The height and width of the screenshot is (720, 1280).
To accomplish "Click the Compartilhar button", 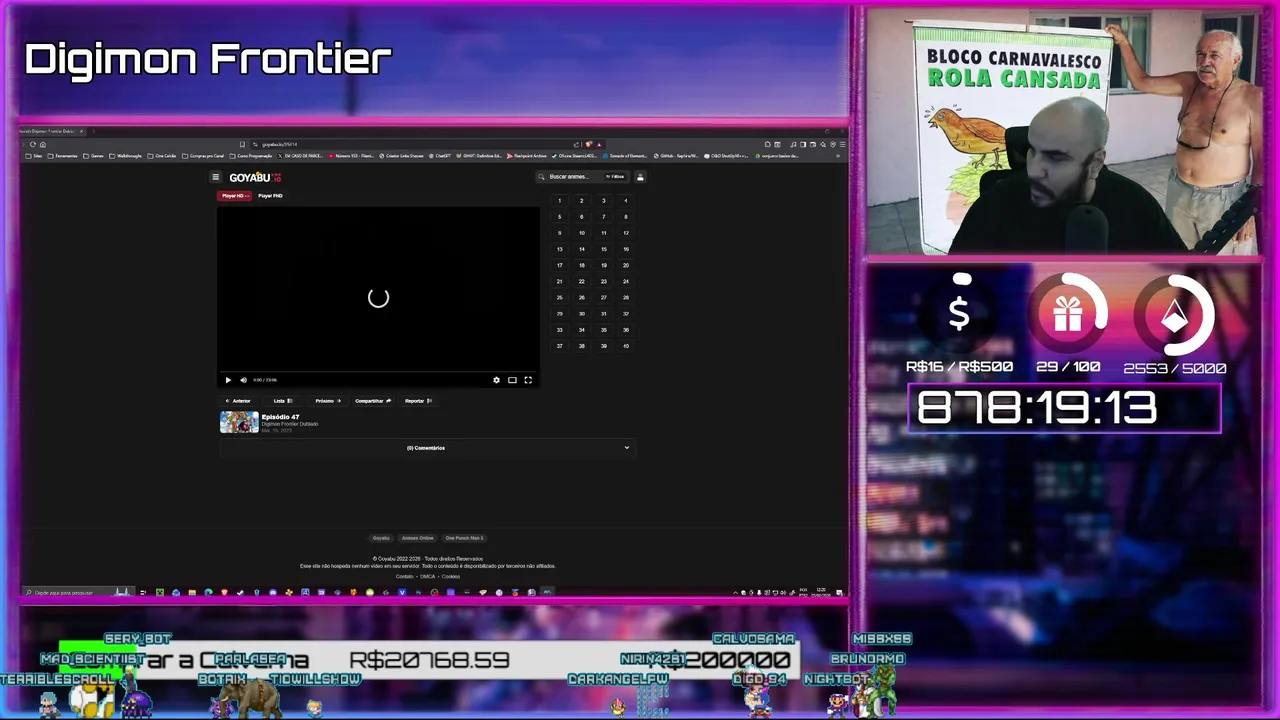I will [x=373, y=401].
